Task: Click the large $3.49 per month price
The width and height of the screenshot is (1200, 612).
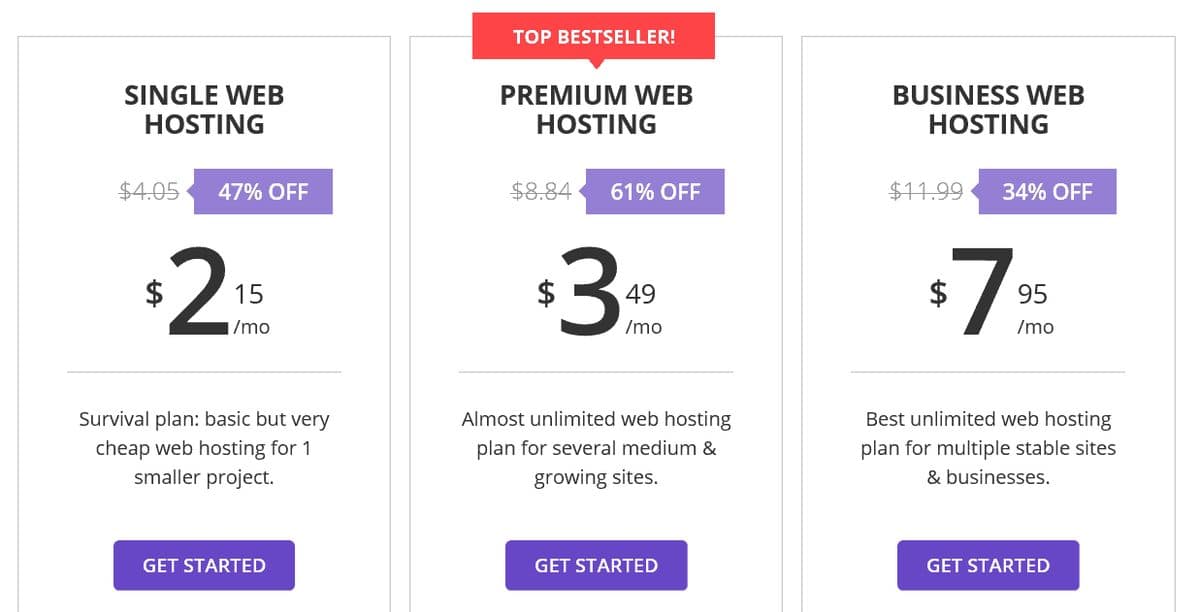Action: tap(599, 294)
